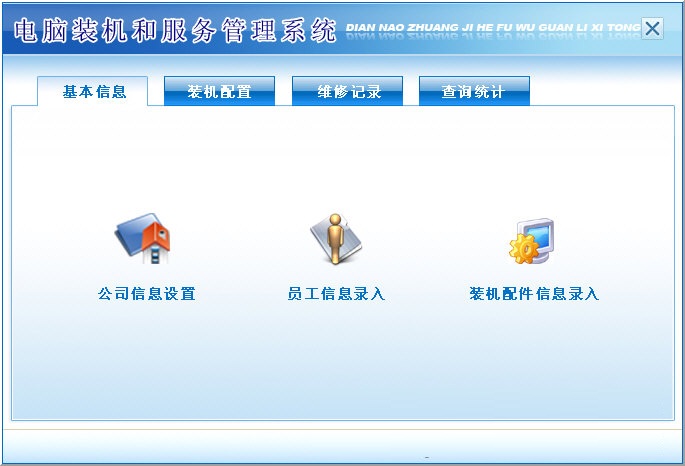This screenshot has width=685, height=466.
Task: Click the 员工信息录入 person icon
Action: click(x=336, y=239)
